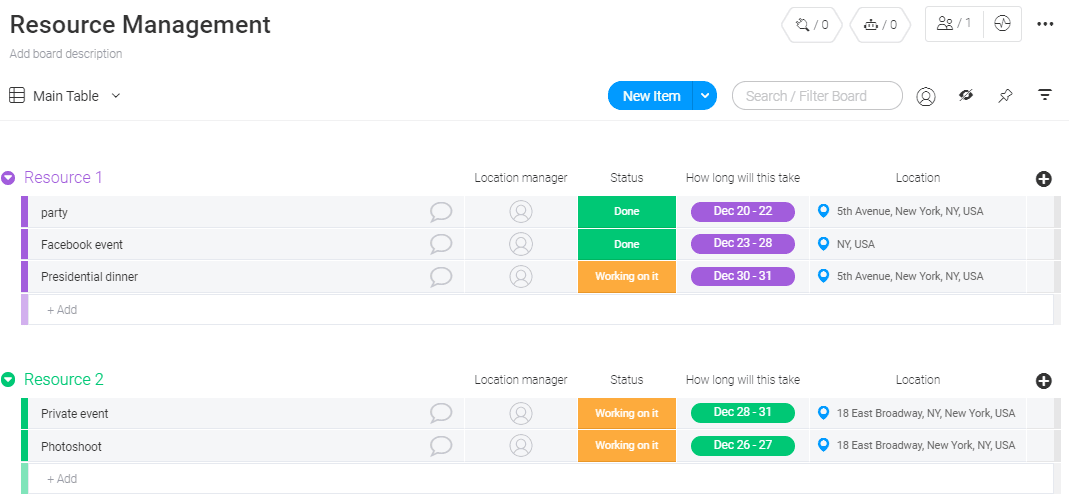Open the board activity log icon
The image size is (1069, 499).
[1002, 24]
